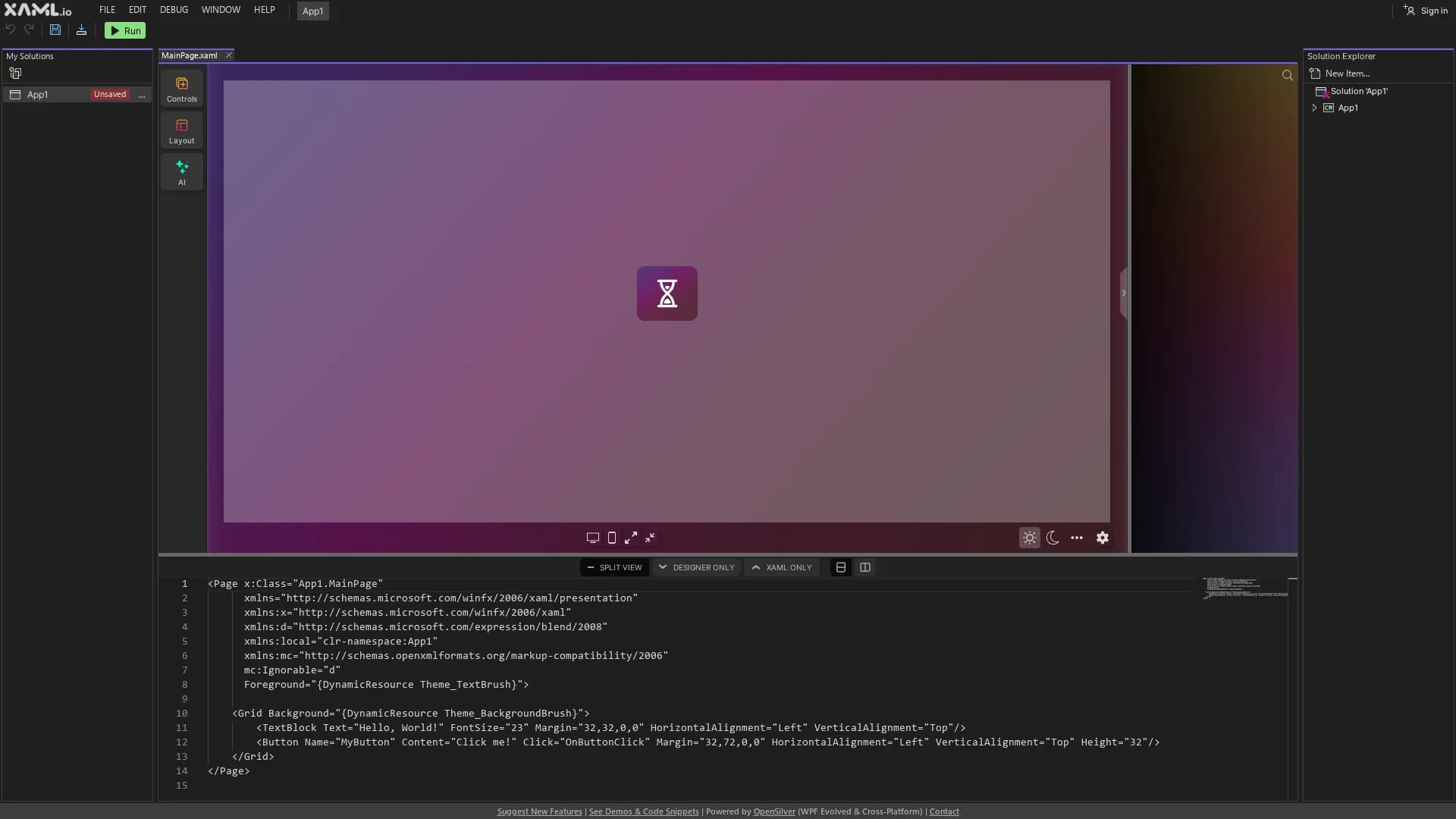
Task: Click the Foreground attribute on line 8
Action: [386, 685]
